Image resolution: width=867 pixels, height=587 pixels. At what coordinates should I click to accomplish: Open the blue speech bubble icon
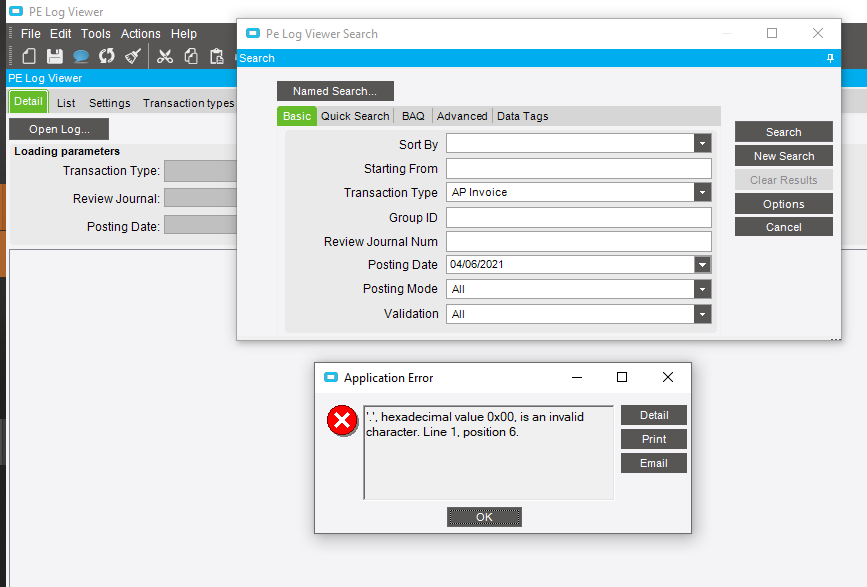coord(81,56)
